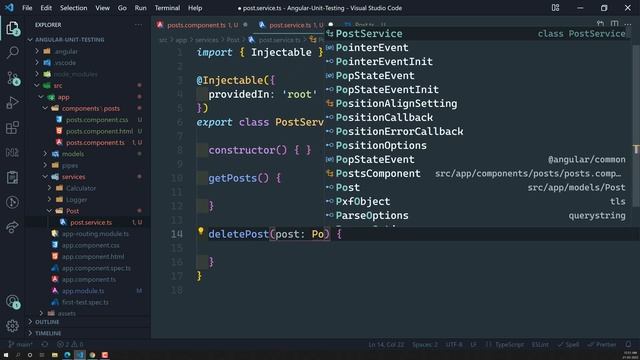Select the PositionAlignSetting suggestion

(477, 103)
